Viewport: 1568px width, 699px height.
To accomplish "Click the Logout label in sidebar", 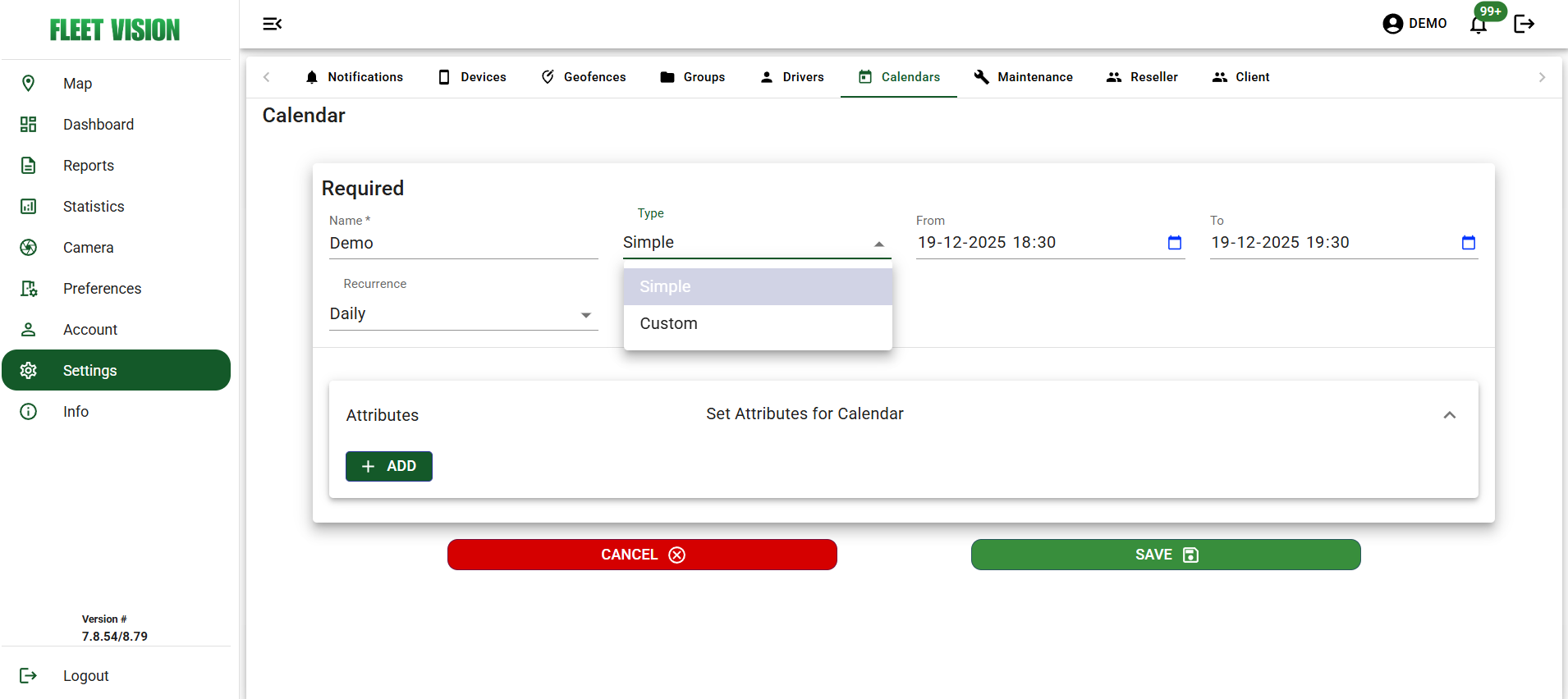I will 86,676.
